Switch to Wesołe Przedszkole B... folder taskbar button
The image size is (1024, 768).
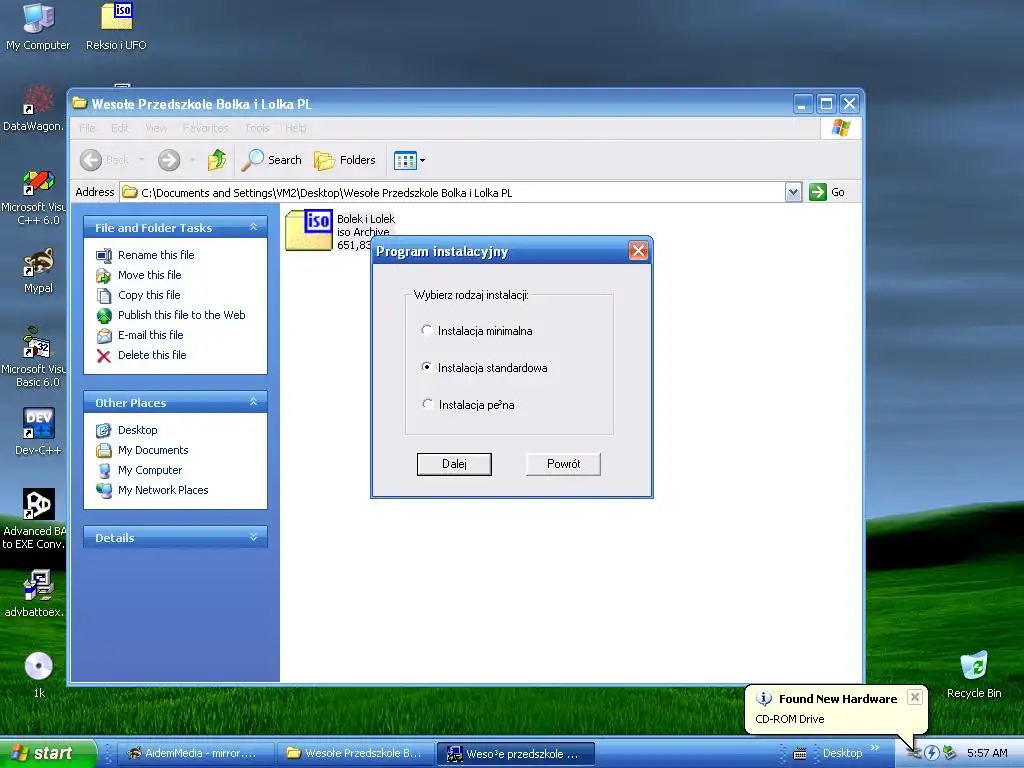point(356,753)
